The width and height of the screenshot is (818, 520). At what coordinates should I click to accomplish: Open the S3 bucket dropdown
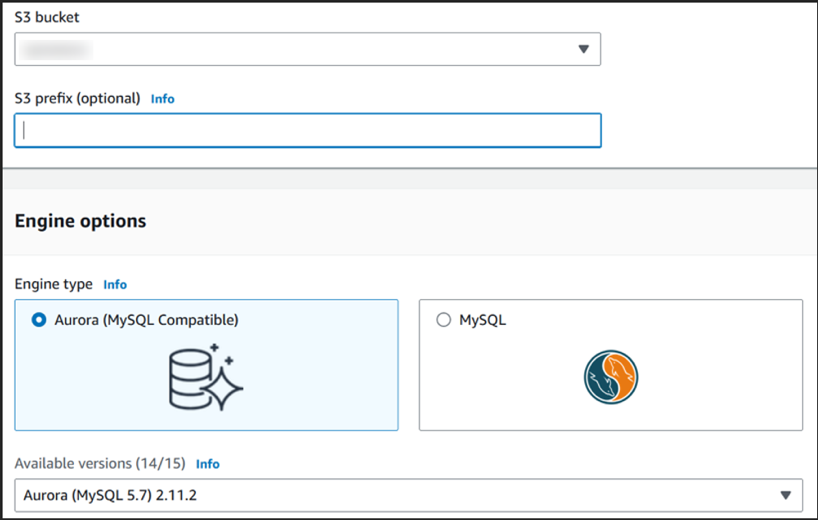pos(307,49)
